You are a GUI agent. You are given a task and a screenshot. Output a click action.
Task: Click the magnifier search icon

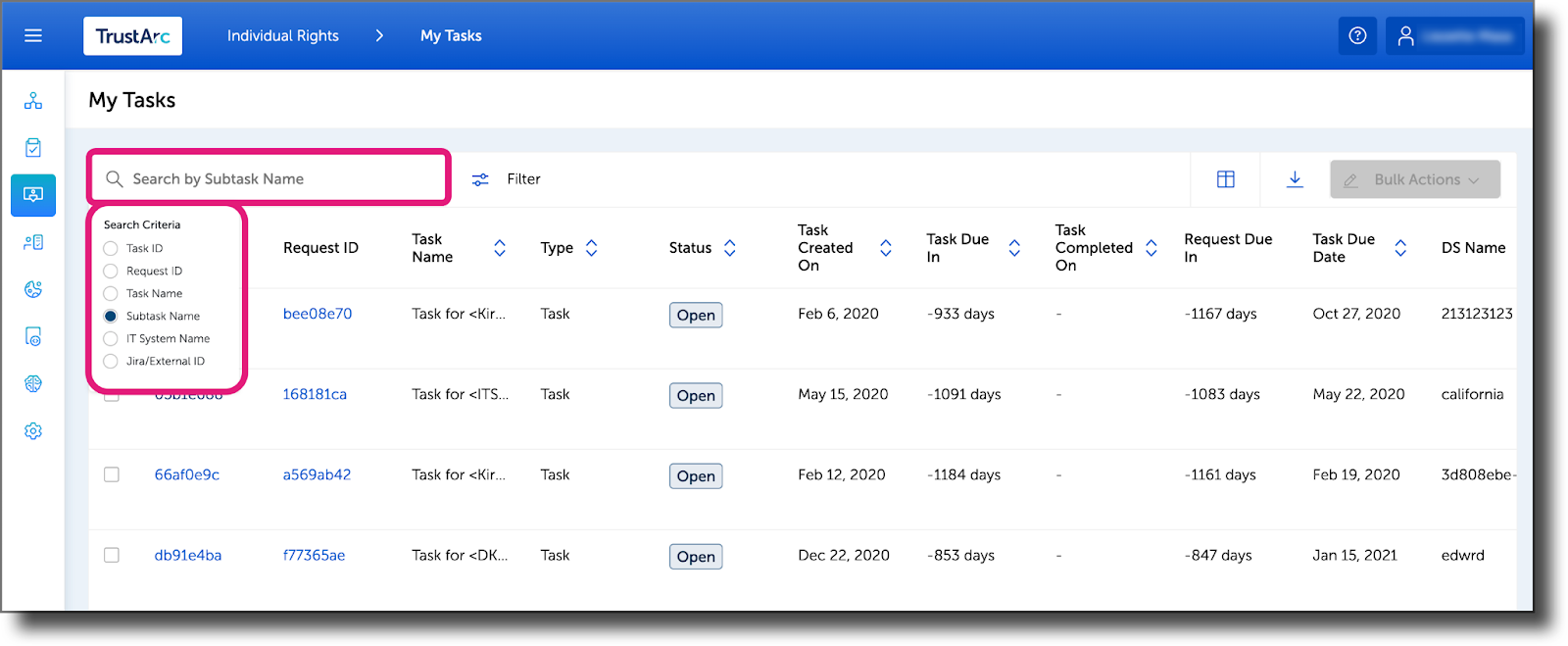(115, 179)
